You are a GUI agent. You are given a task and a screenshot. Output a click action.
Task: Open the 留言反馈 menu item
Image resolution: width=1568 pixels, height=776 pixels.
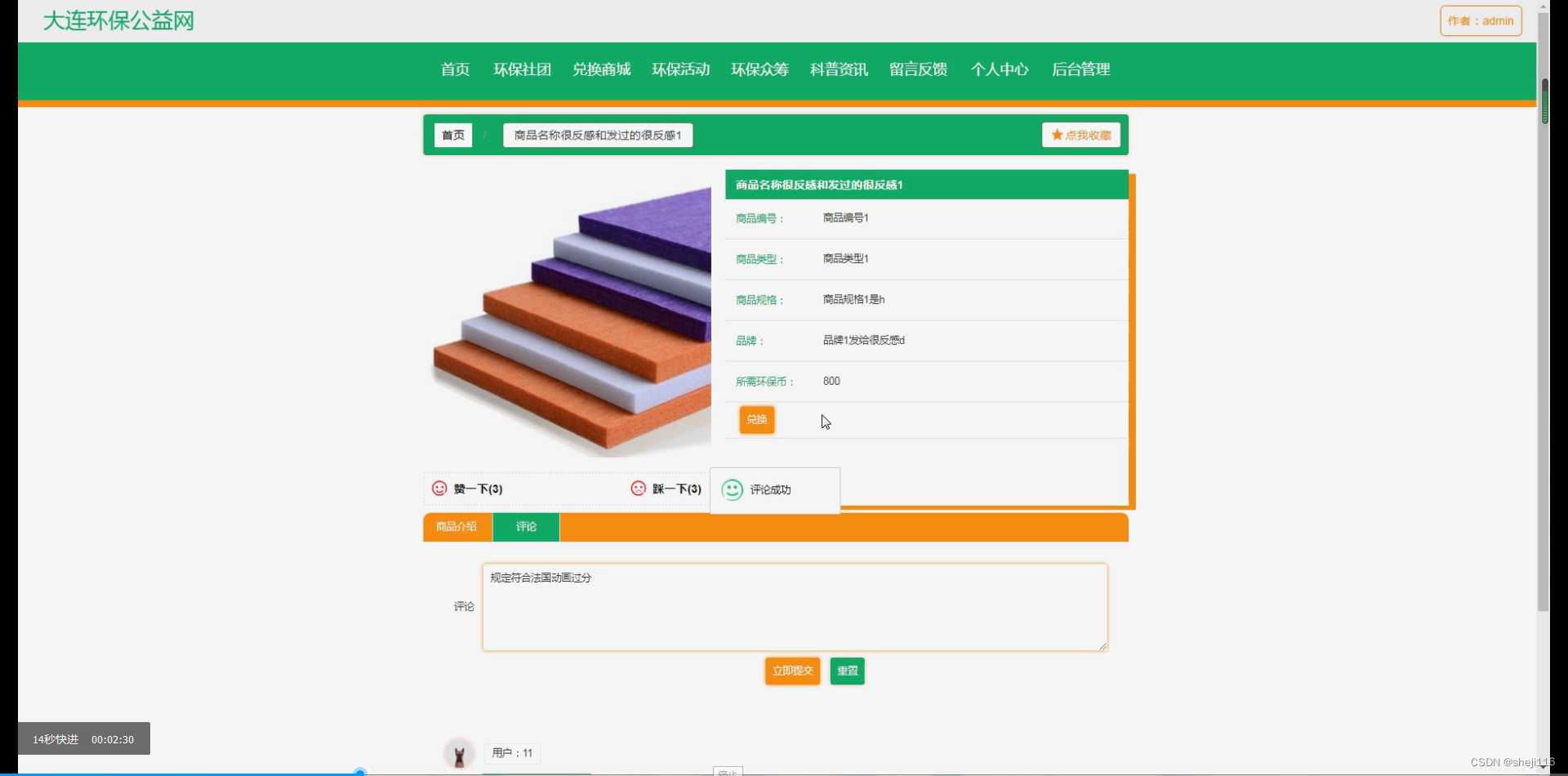917,69
